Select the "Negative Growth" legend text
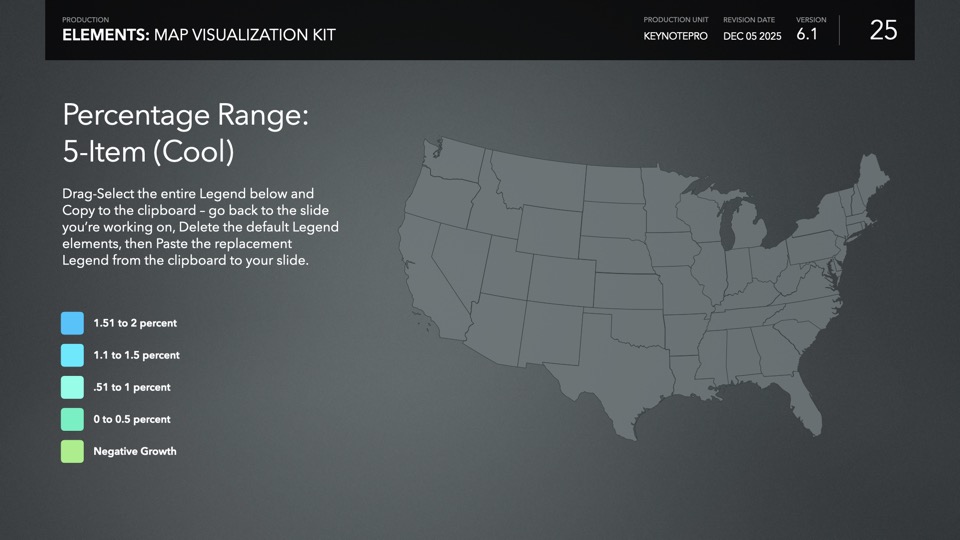 coord(135,451)
